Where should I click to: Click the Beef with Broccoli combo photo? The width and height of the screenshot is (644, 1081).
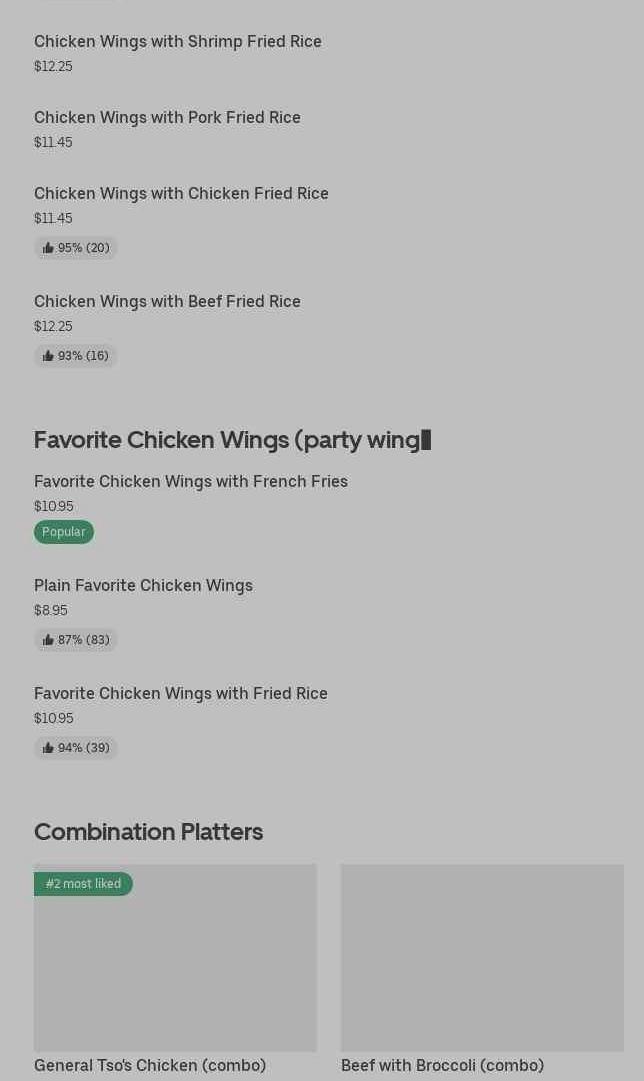click(482, 957)
